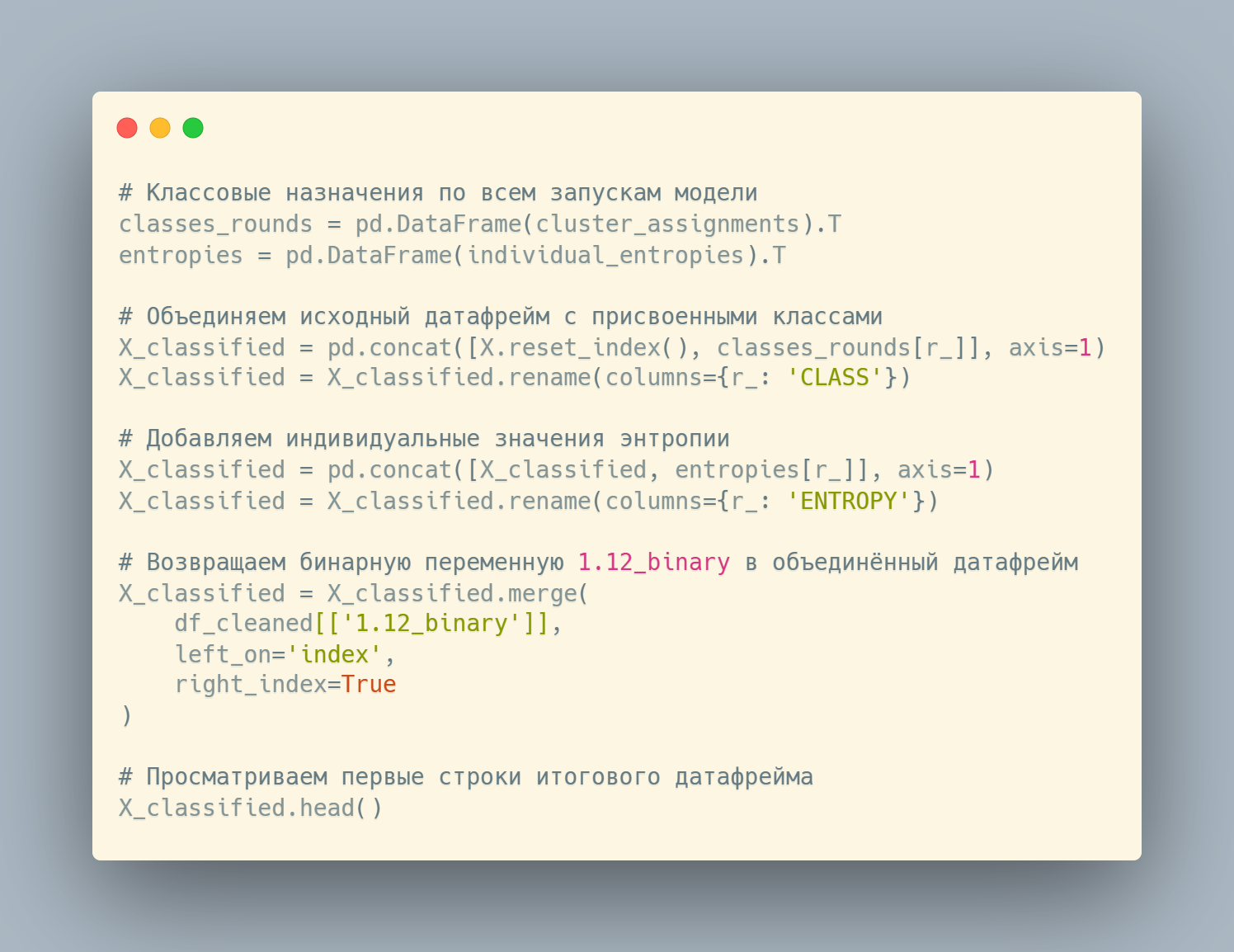Click the line 'X_classified = X_classified.merge('
Image resolution: width=1234 pixels, height=952 pixels.
click(x=354, y=594)
